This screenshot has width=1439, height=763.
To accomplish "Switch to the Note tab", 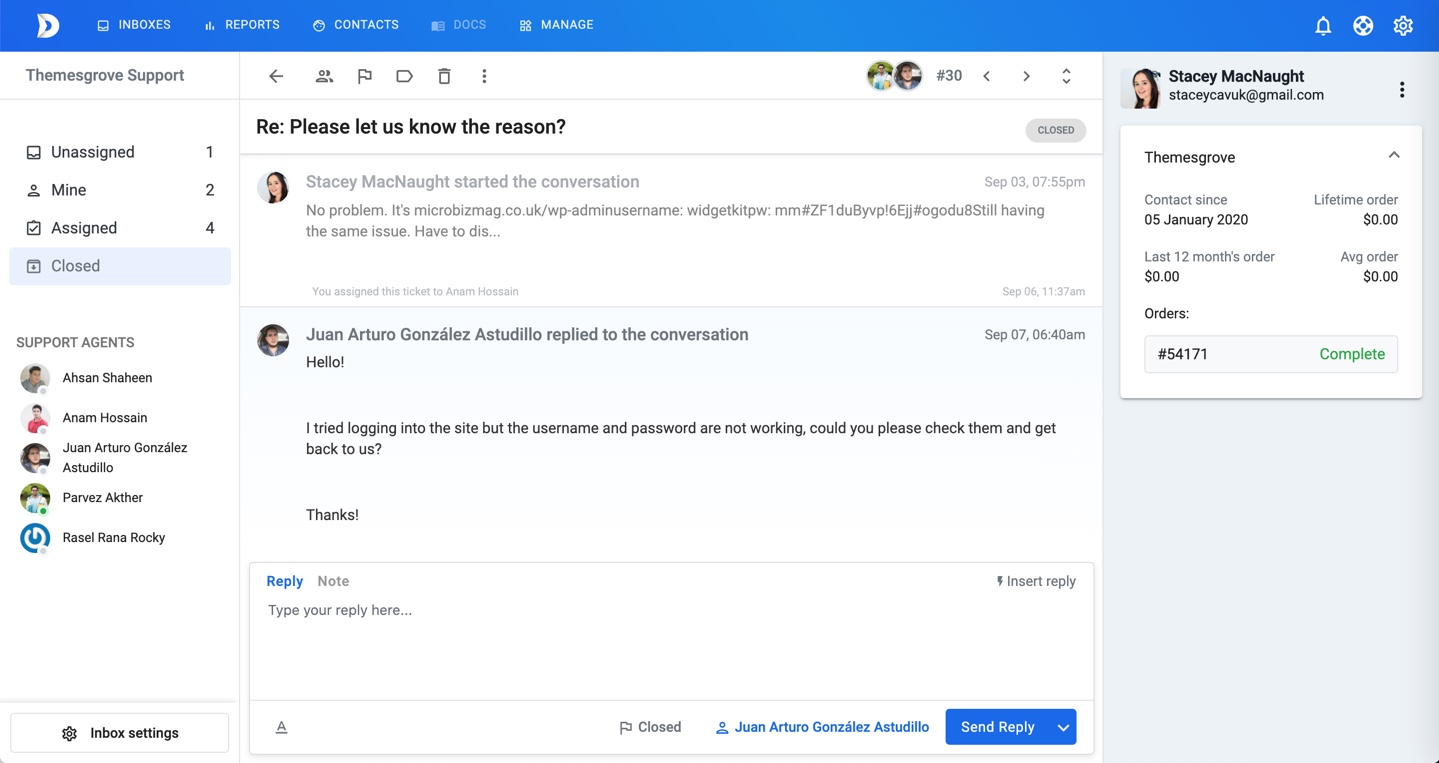I will click(333, 581).
